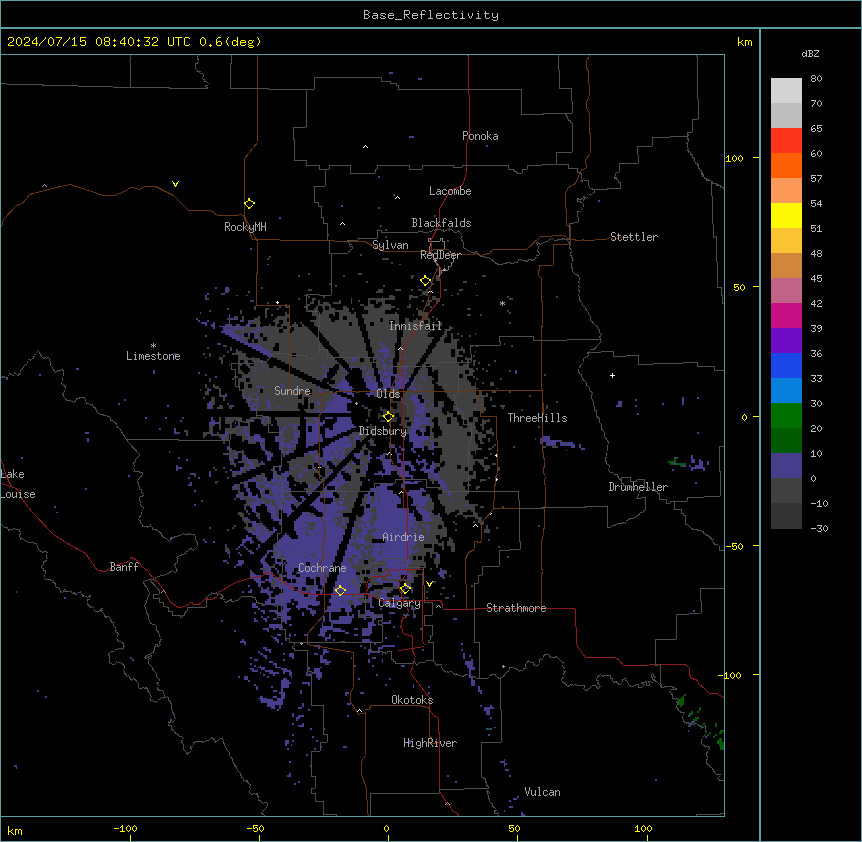Viewport: 862px width, 842px height.
Task: Select the yellow diamond radar marker above Didsbury
Action: pos(388,416)
